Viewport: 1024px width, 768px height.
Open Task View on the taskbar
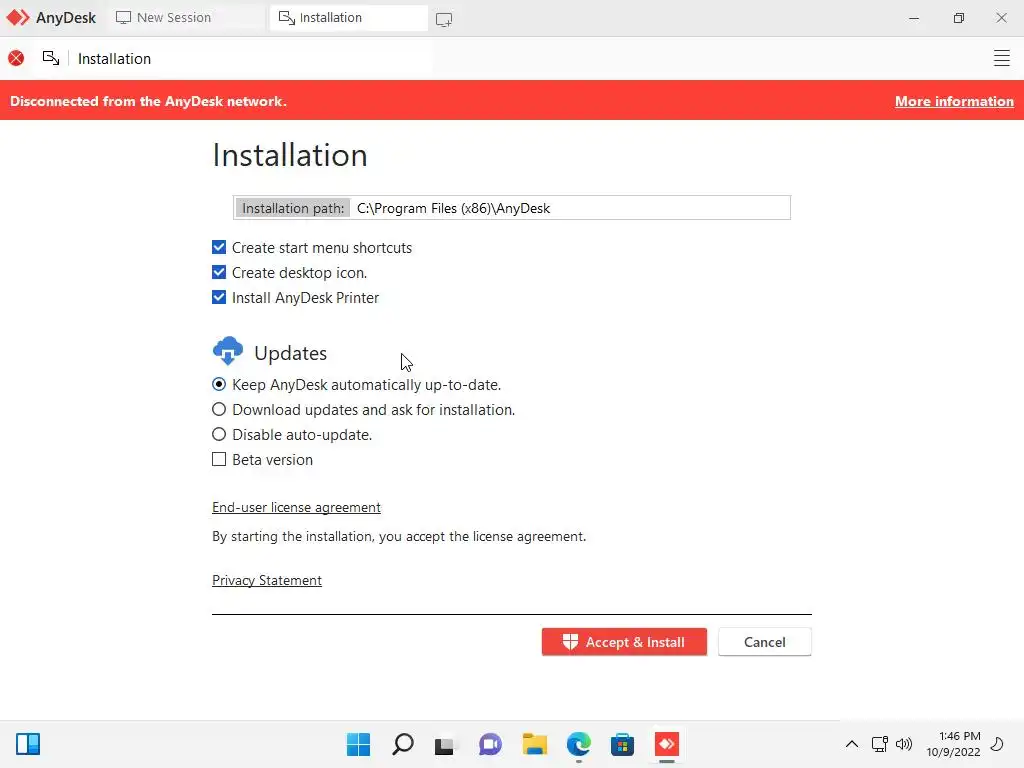(x=445, y=744)
